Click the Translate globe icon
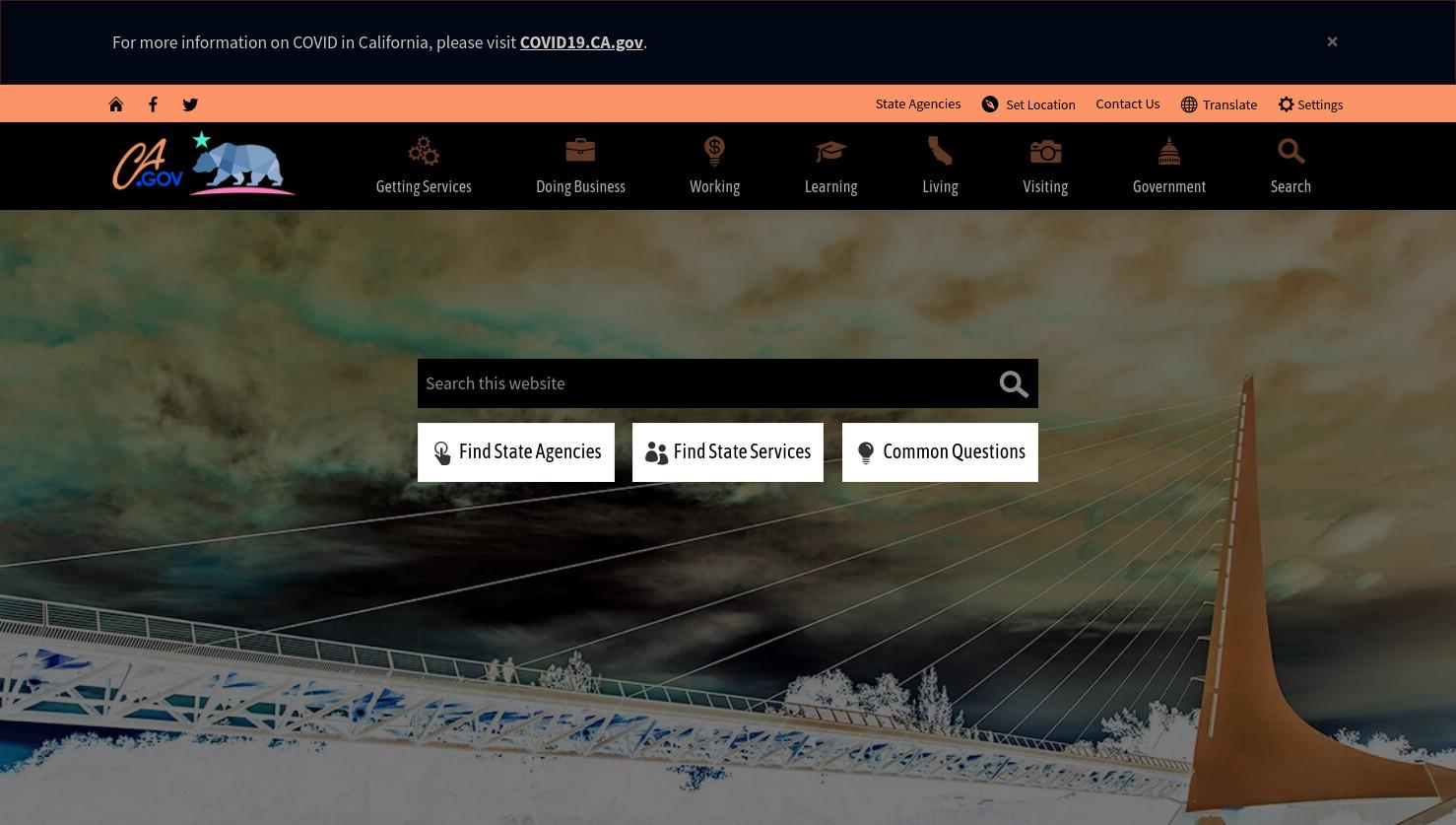 point(1189,104)
